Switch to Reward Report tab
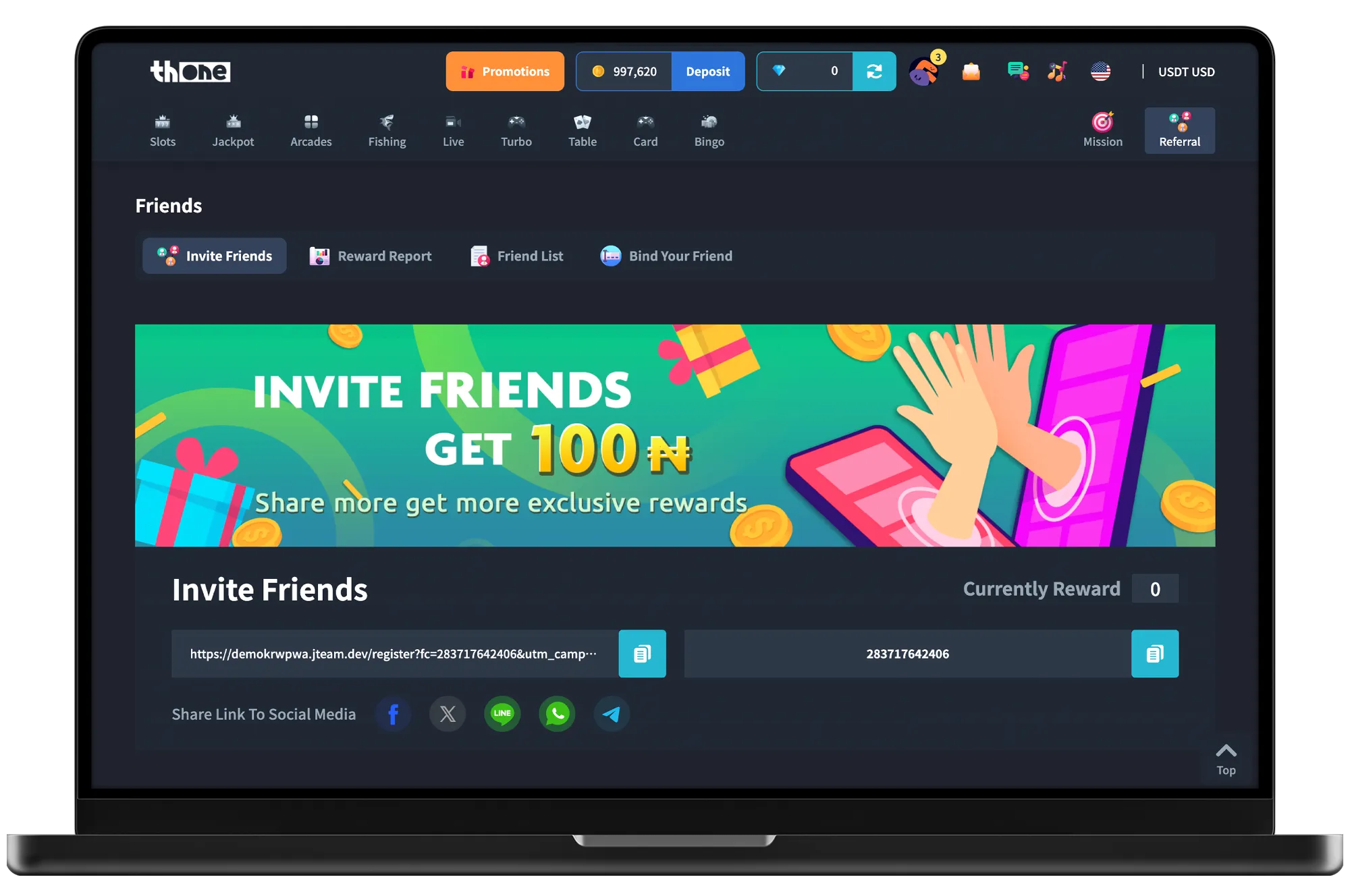Image resolution: width=1350 pixels, height=896 pixels. (x=370, y=256)
